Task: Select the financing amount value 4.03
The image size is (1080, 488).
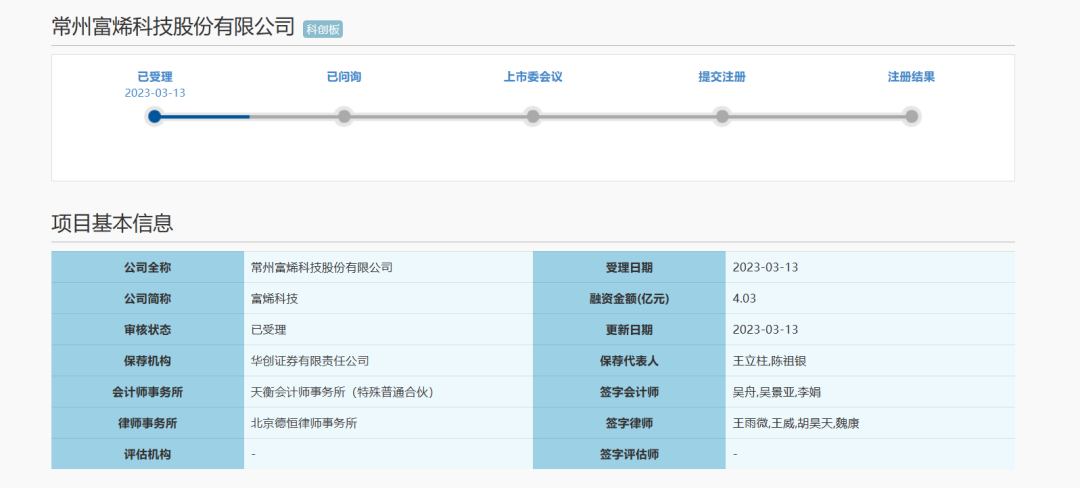Action: coord(744,298)
